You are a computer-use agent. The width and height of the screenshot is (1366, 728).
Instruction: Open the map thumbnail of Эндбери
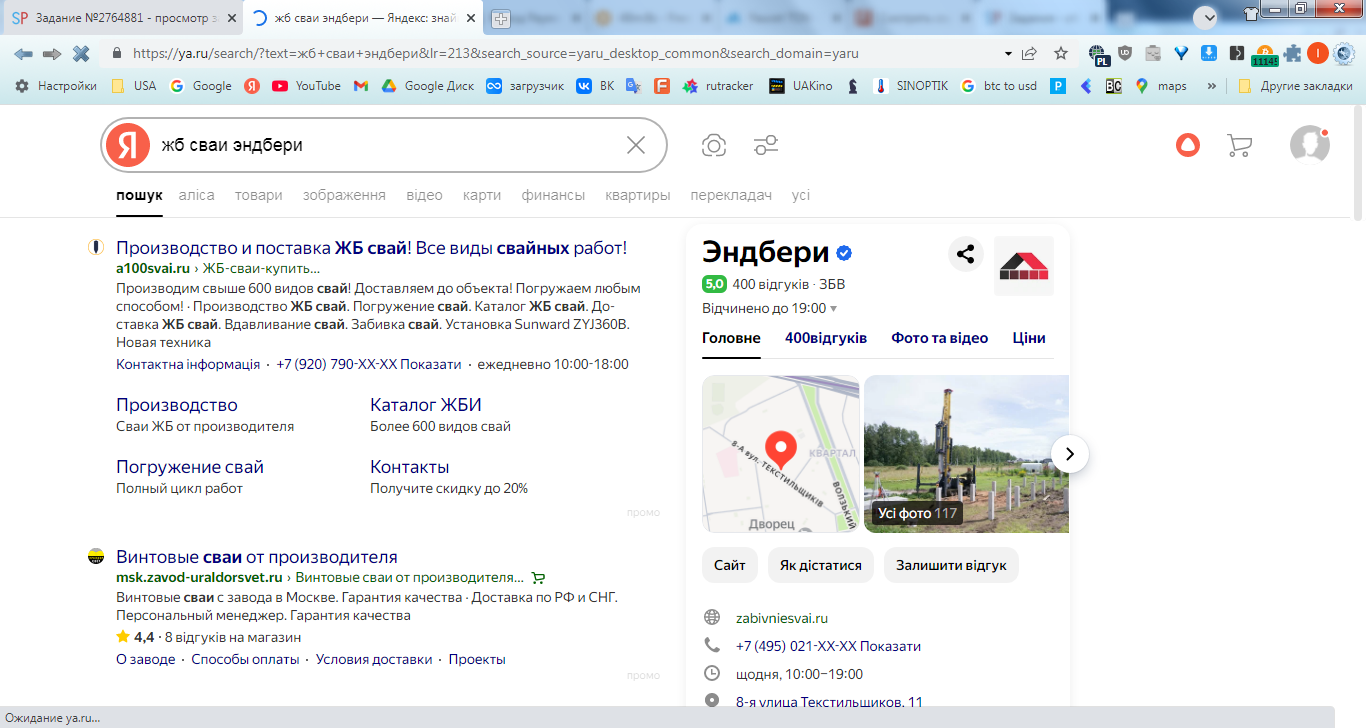(x=780, y=454)
